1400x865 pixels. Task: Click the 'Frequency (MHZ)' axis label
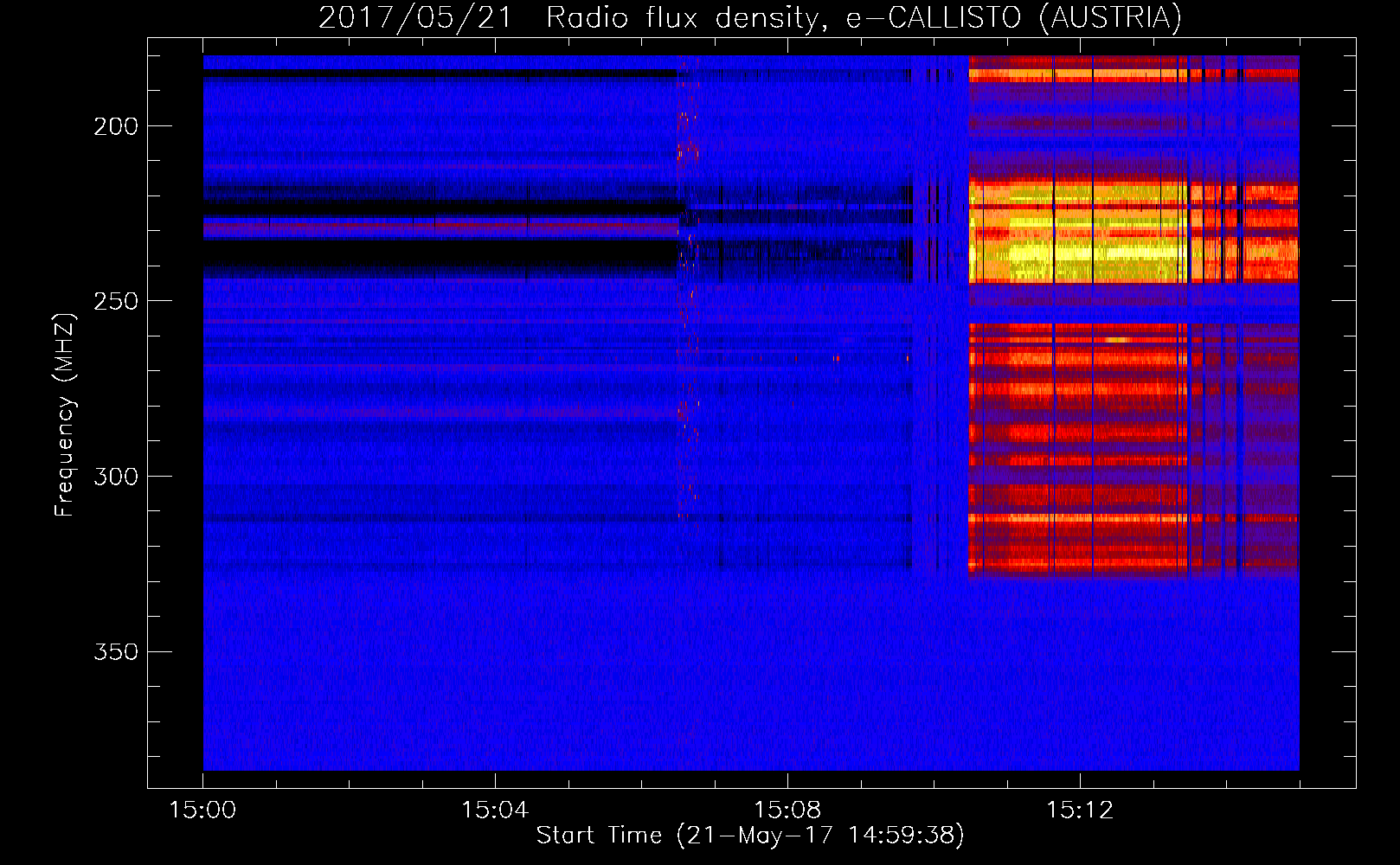click(65, 414)
